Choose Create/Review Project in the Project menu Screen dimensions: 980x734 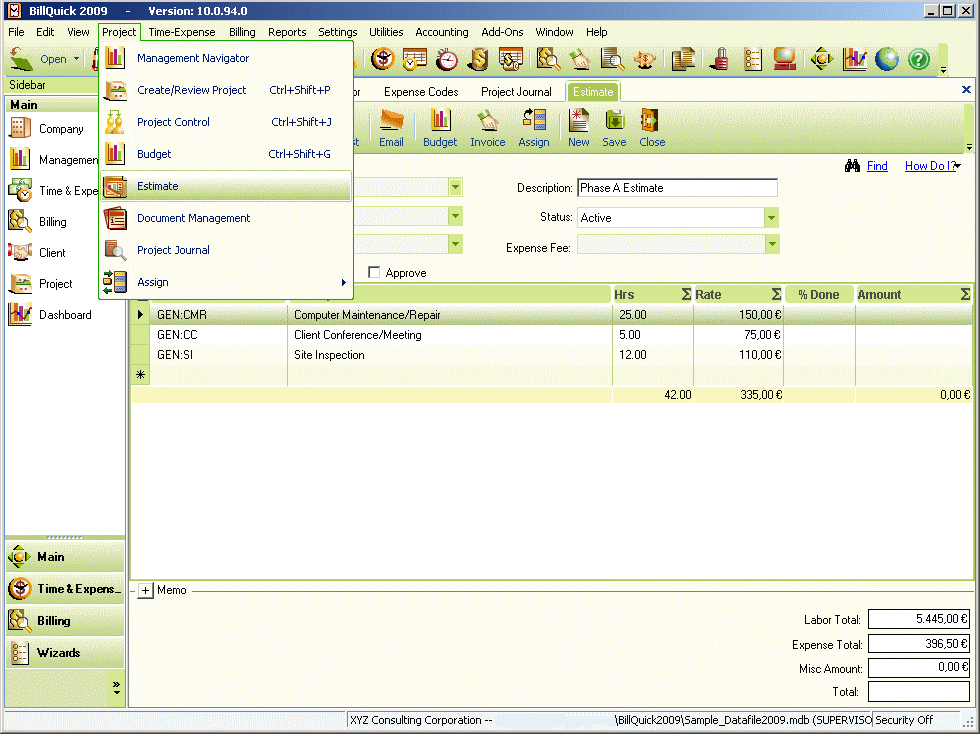226,90
